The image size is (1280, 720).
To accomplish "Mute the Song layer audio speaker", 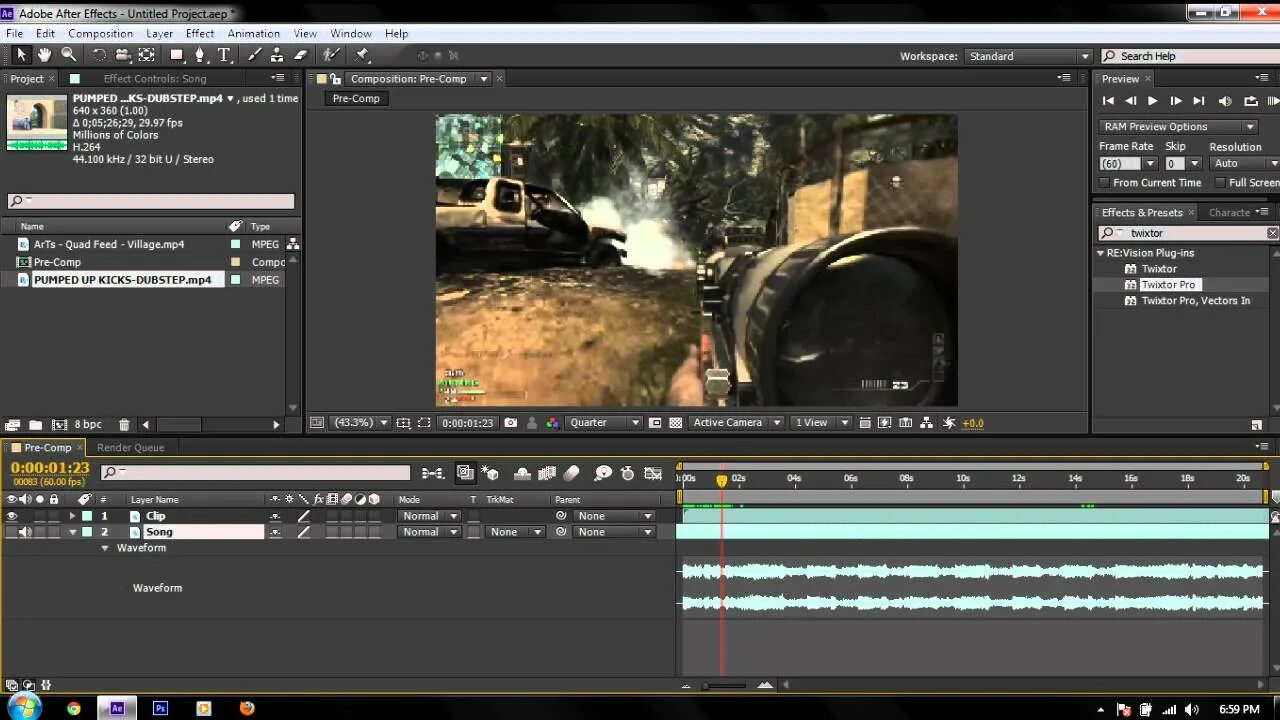I will point(25,532).
